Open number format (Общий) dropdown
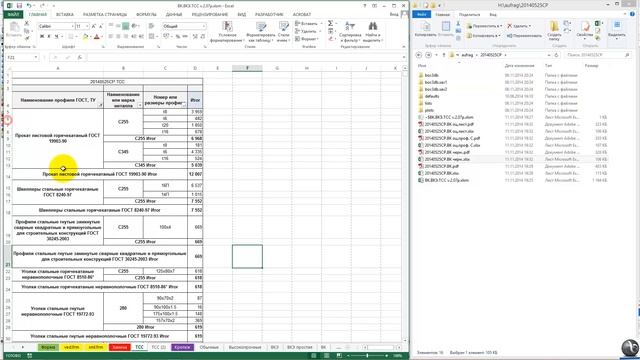 tap(204, 26)
